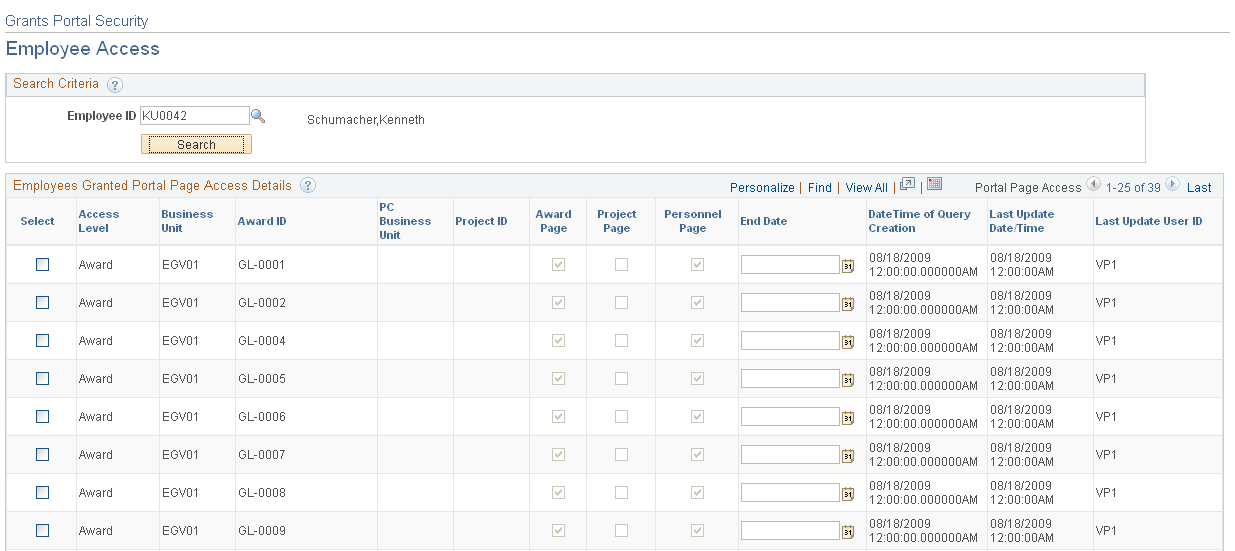
Task: Sort by Personnel Page column header
Action: pyautogui.click(x=693, y=221)
